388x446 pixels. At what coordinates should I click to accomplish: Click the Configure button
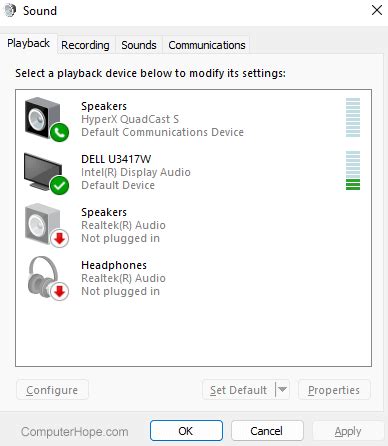pyautogui.click(x=52, y=389)
